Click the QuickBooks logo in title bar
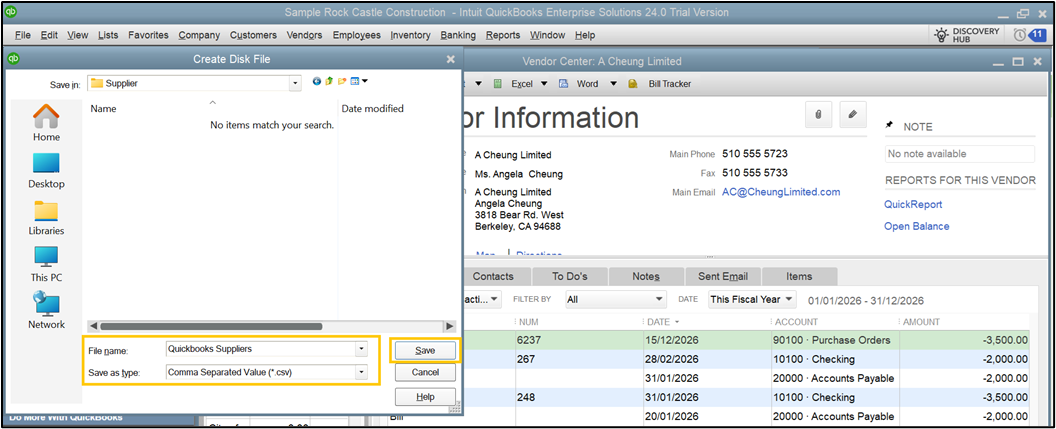The width and height of the screenshot is (1056, 429). (x=11, y=12)
